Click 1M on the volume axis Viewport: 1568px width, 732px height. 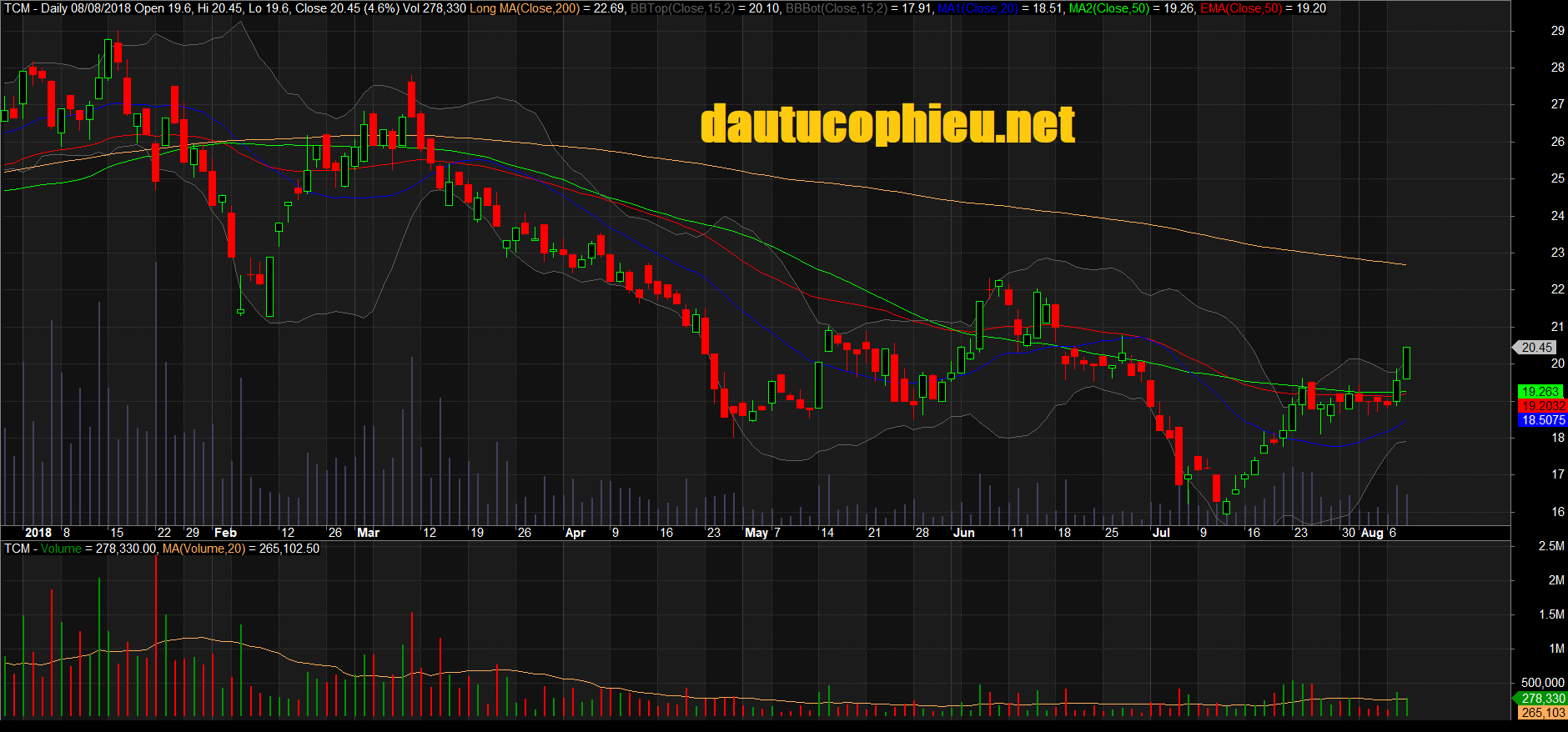[x=1556, y=649]
